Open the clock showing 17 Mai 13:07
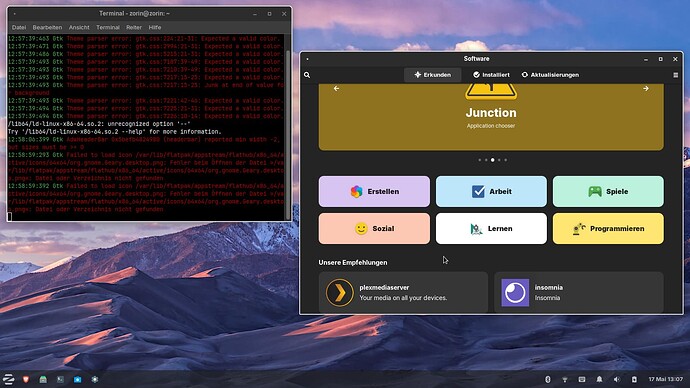Viewport: 690px width, 388px height. [x=666, y=379]
